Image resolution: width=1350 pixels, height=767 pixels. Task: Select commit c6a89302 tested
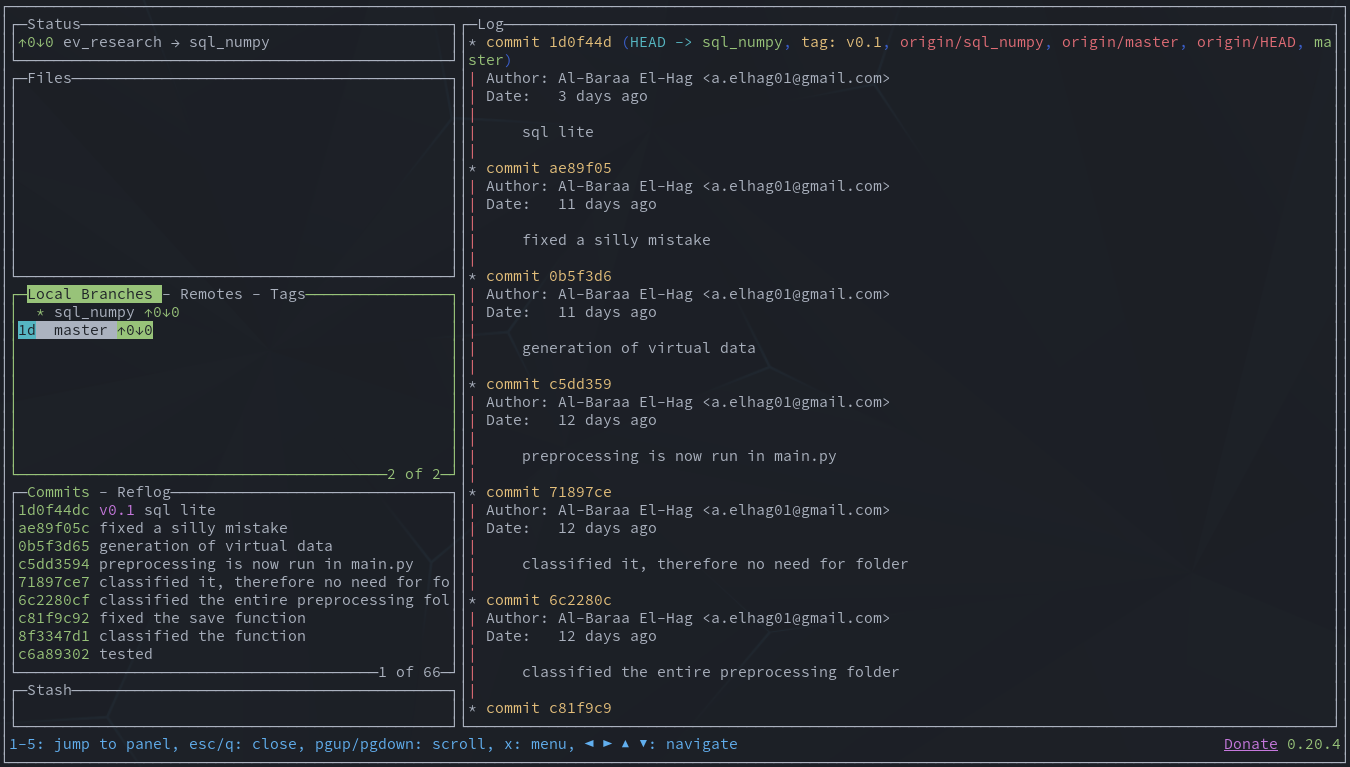coord(234,654)
